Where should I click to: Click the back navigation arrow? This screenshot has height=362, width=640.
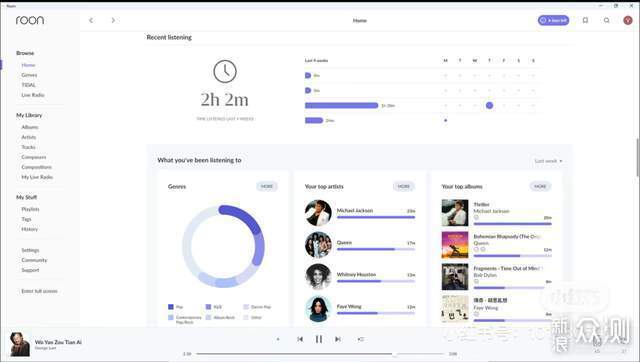tap(91, 20)
